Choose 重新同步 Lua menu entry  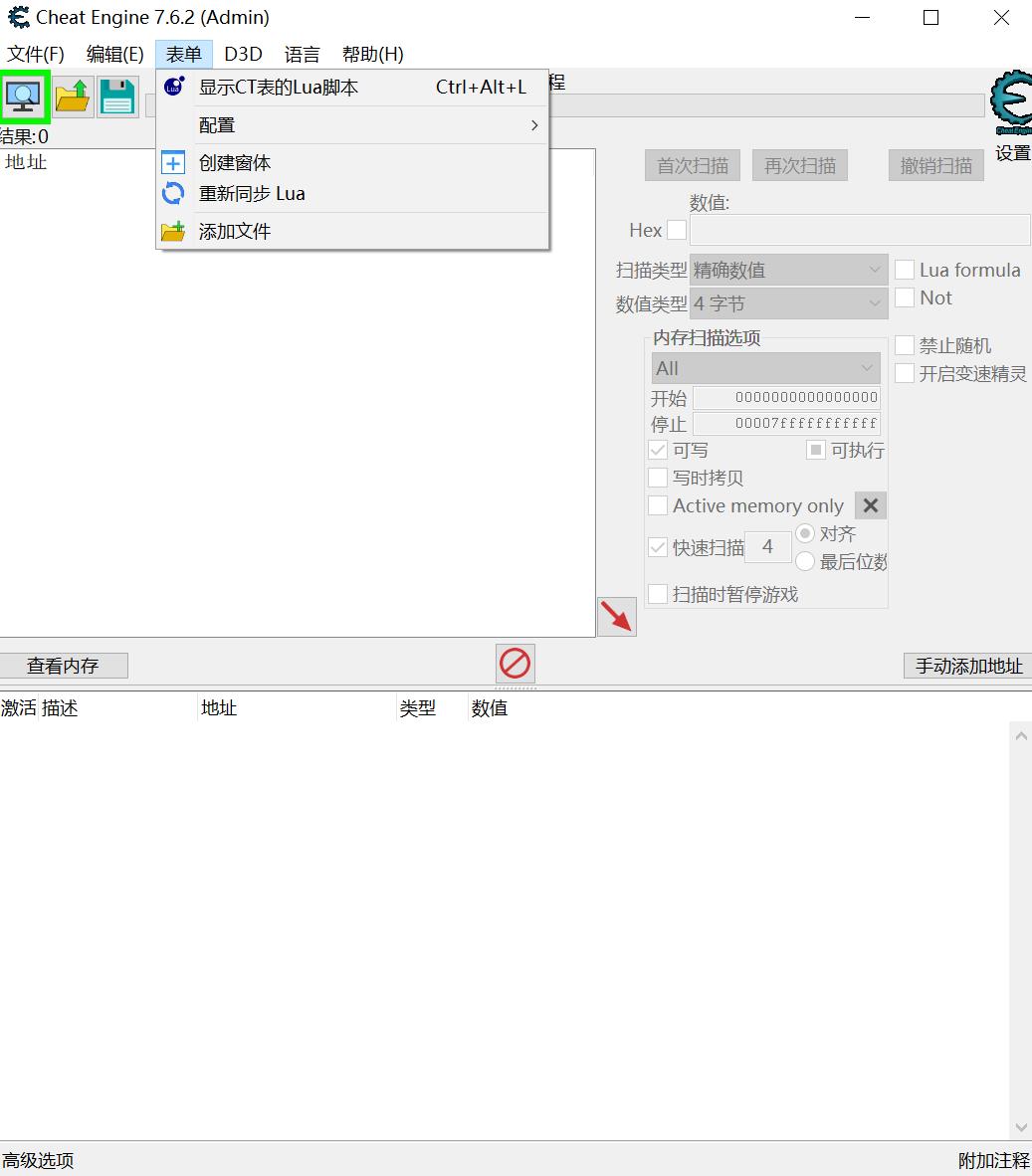point(352,193)
